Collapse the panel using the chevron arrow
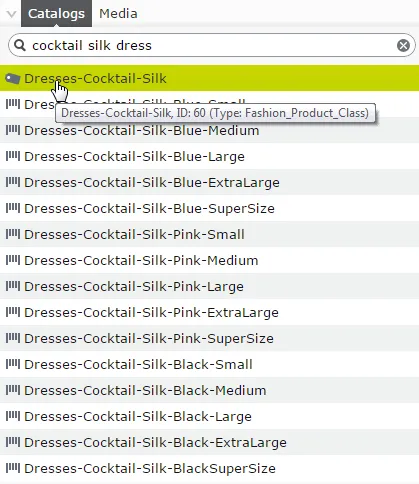The height and width of the screenshot is (484, 419). point(11,14)
